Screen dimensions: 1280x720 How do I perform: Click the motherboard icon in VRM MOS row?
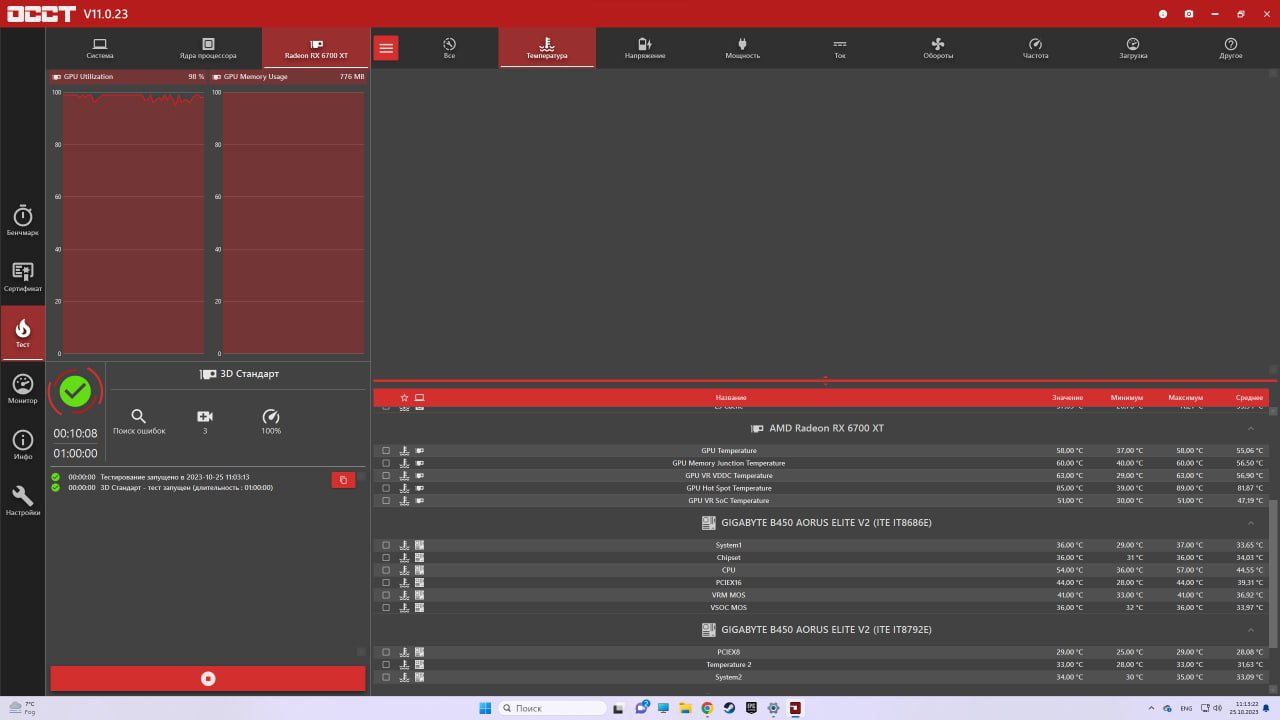[419, 595]
